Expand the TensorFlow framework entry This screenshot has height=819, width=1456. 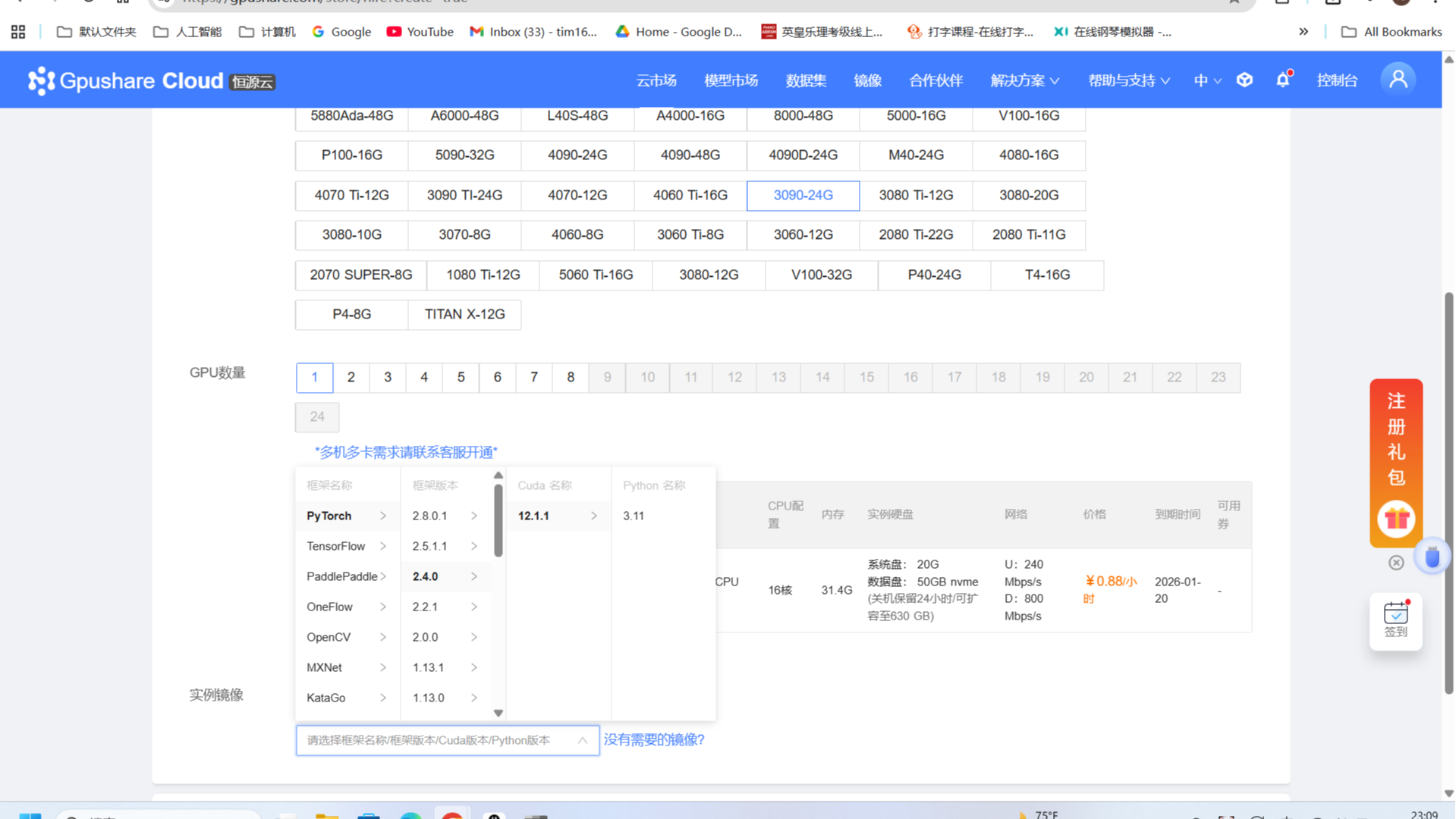point(347,546)
